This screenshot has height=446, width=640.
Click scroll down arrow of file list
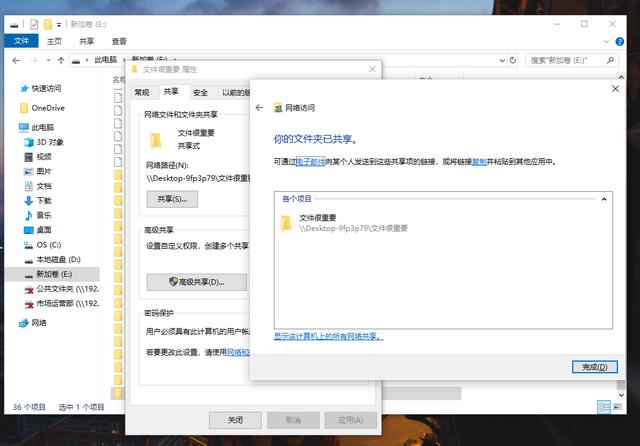tap(621, 395)
